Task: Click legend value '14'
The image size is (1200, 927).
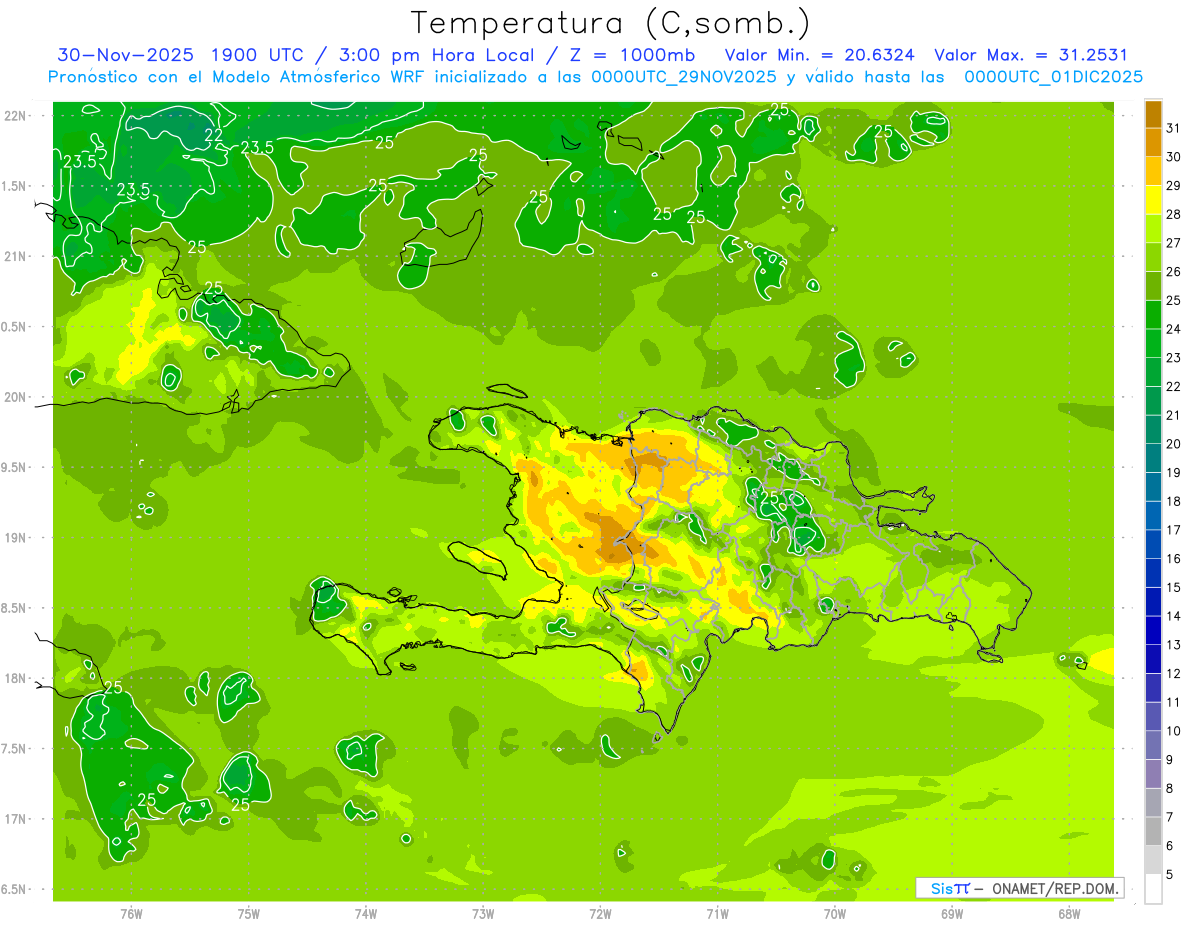Action: [1174, 616]
